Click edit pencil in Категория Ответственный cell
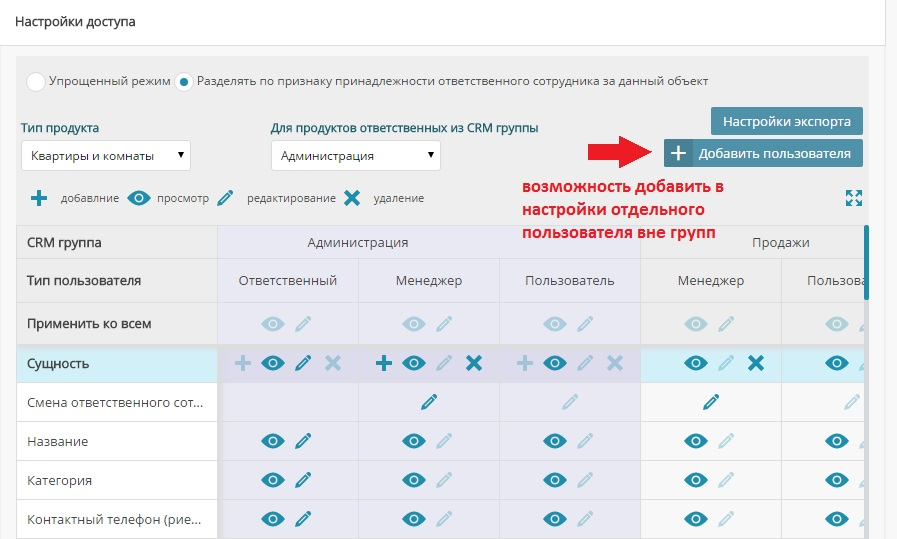Screen dimensions: 897x539 (x=303, y=480)
